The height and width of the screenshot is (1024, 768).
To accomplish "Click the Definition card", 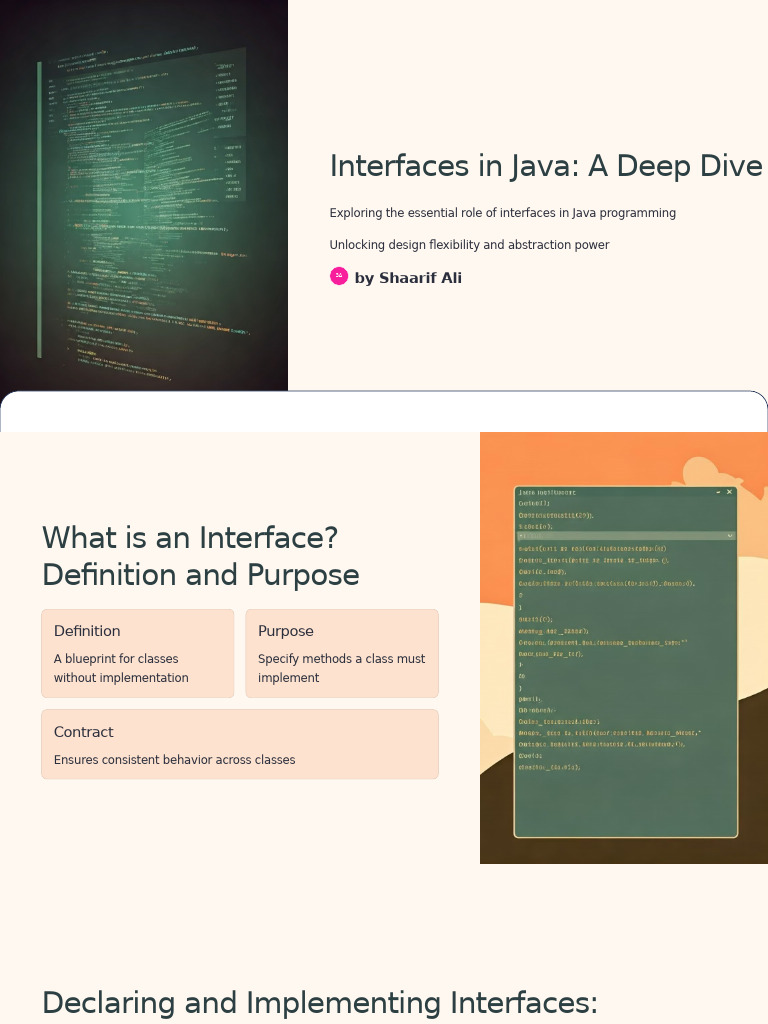I will point(138,653).
